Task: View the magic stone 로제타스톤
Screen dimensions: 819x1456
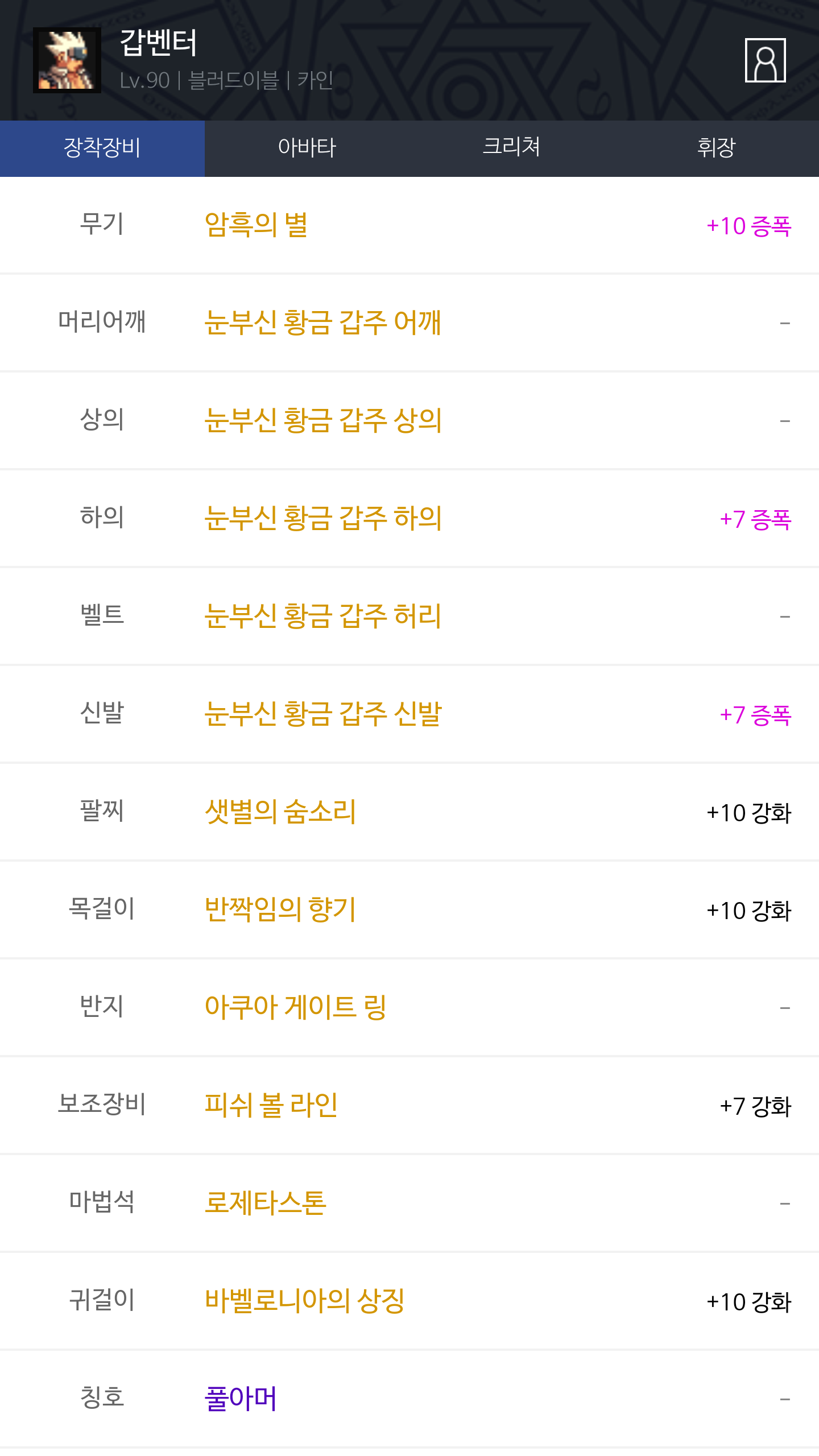Action: (266, 1203)
